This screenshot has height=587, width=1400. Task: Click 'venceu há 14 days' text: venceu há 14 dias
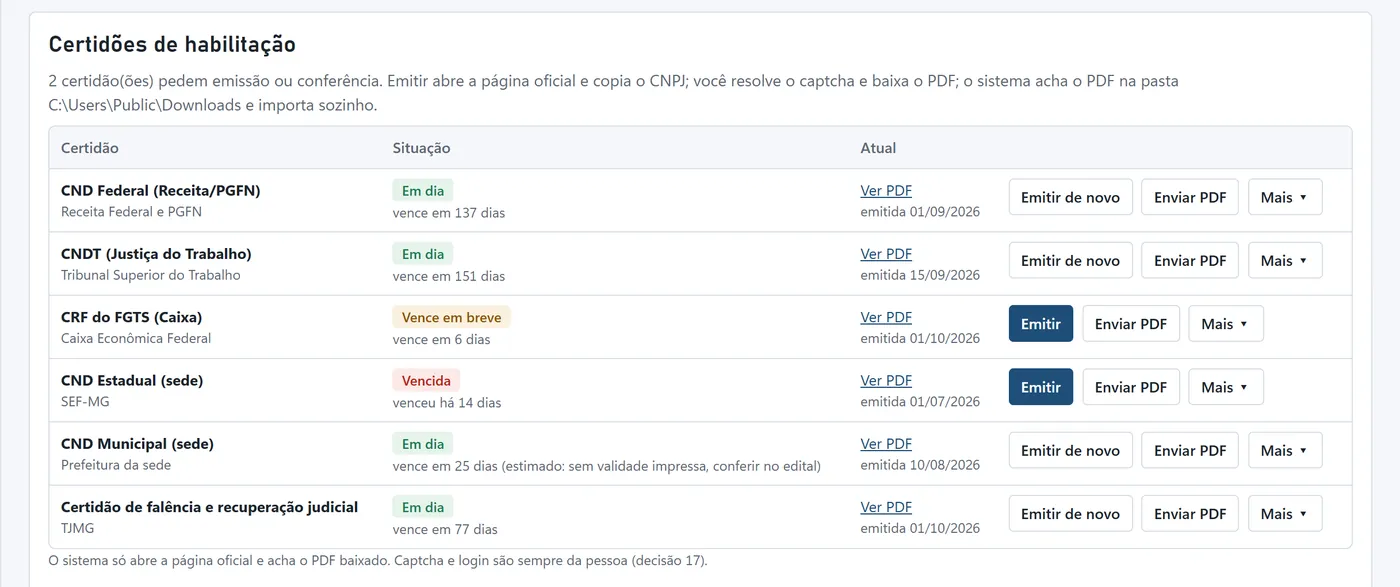click(447, 403)
